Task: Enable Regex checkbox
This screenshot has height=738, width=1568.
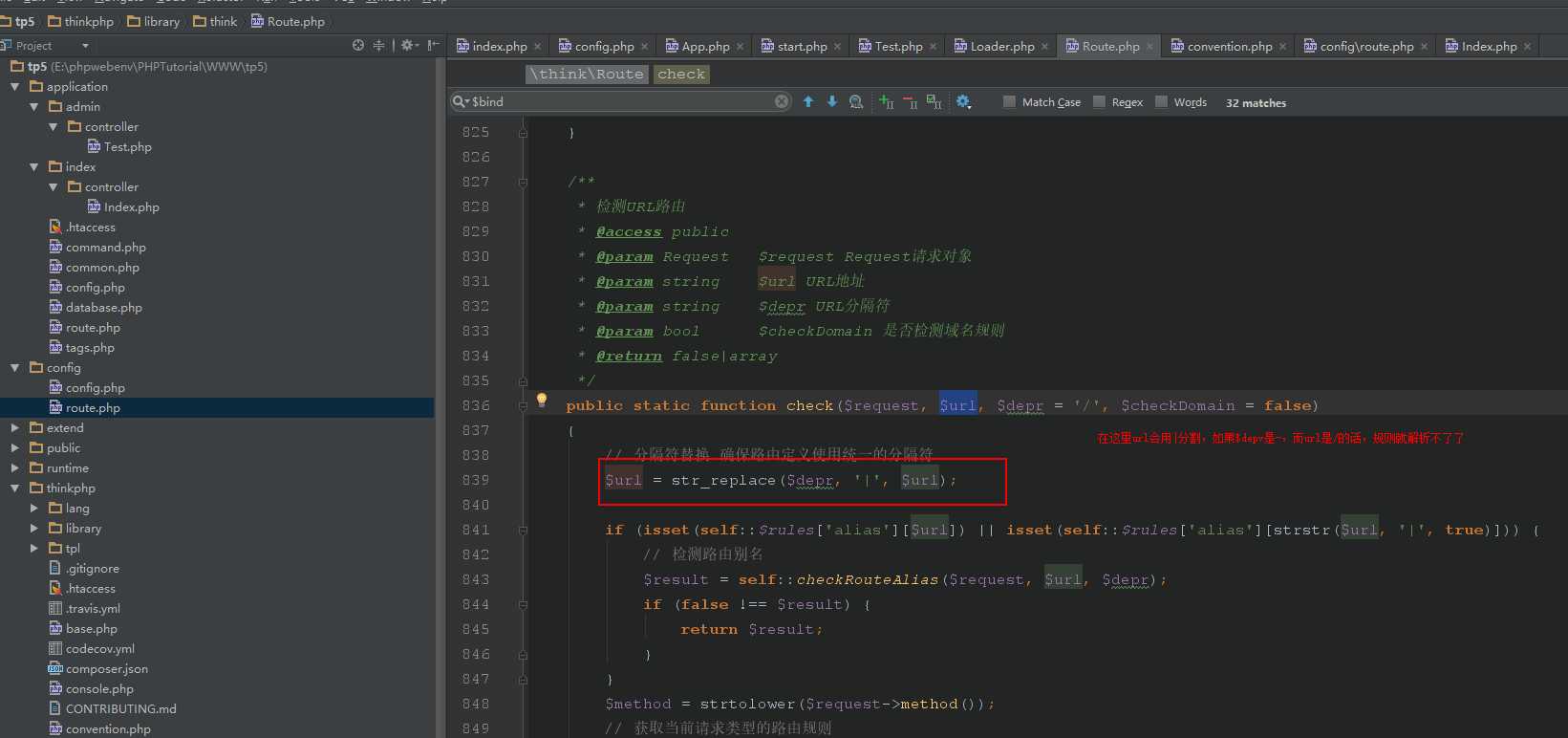Action: pyautogui.click(x=1099, y=101)
